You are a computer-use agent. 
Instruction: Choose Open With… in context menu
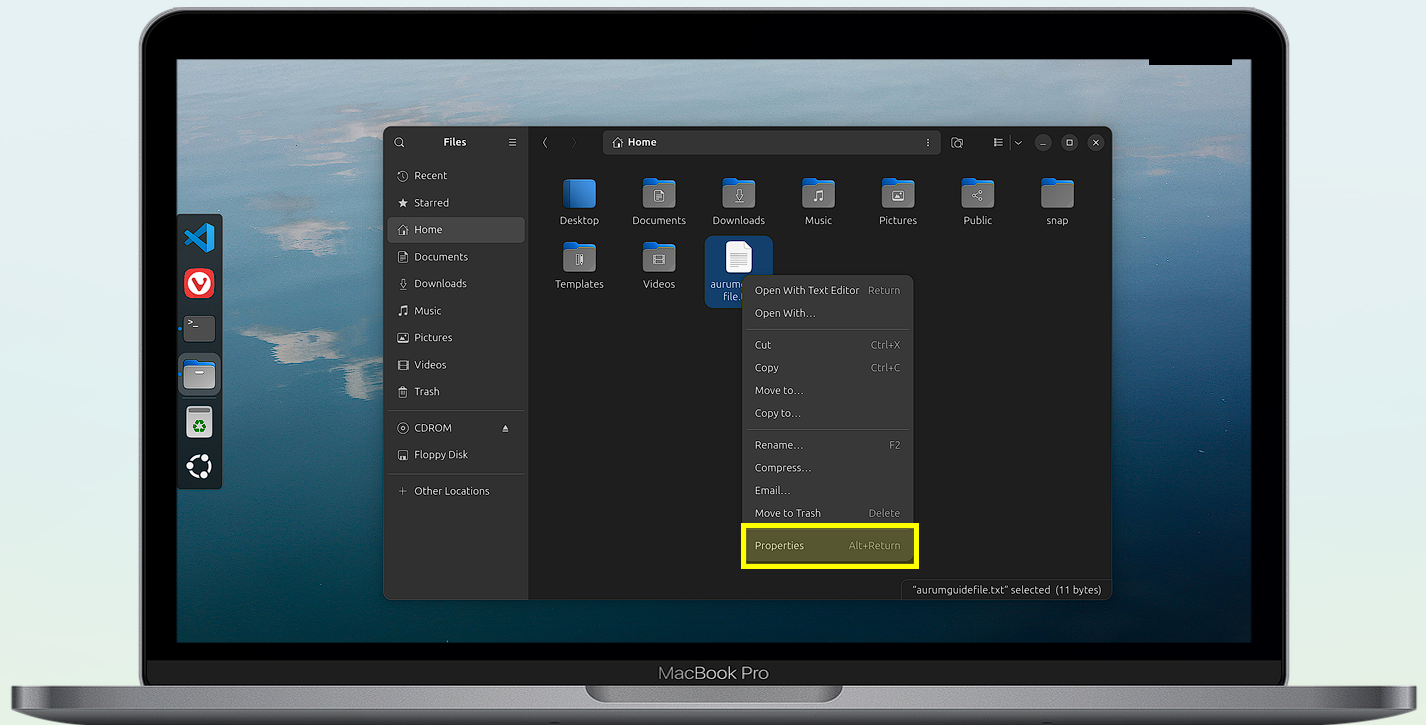pos(827,313)
